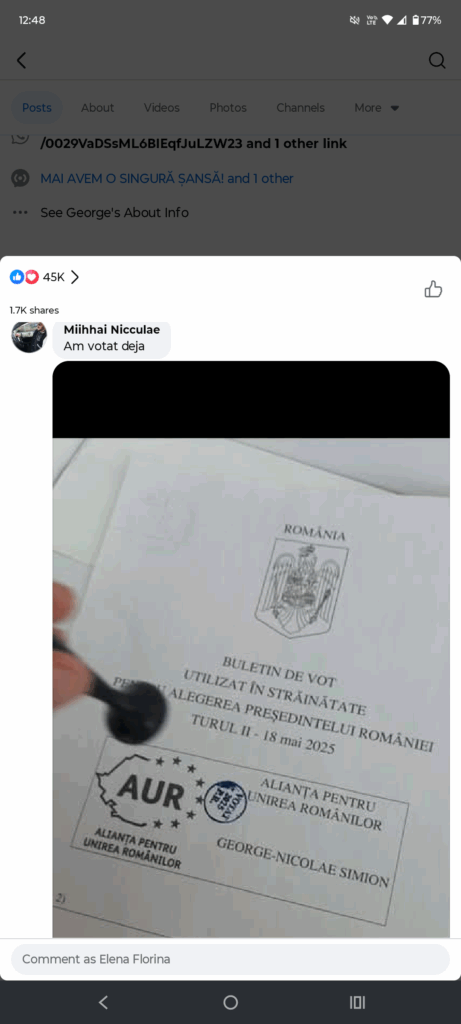Open the Photos tab
This screenshot has height=1024, width=461.
pos(228,108)
